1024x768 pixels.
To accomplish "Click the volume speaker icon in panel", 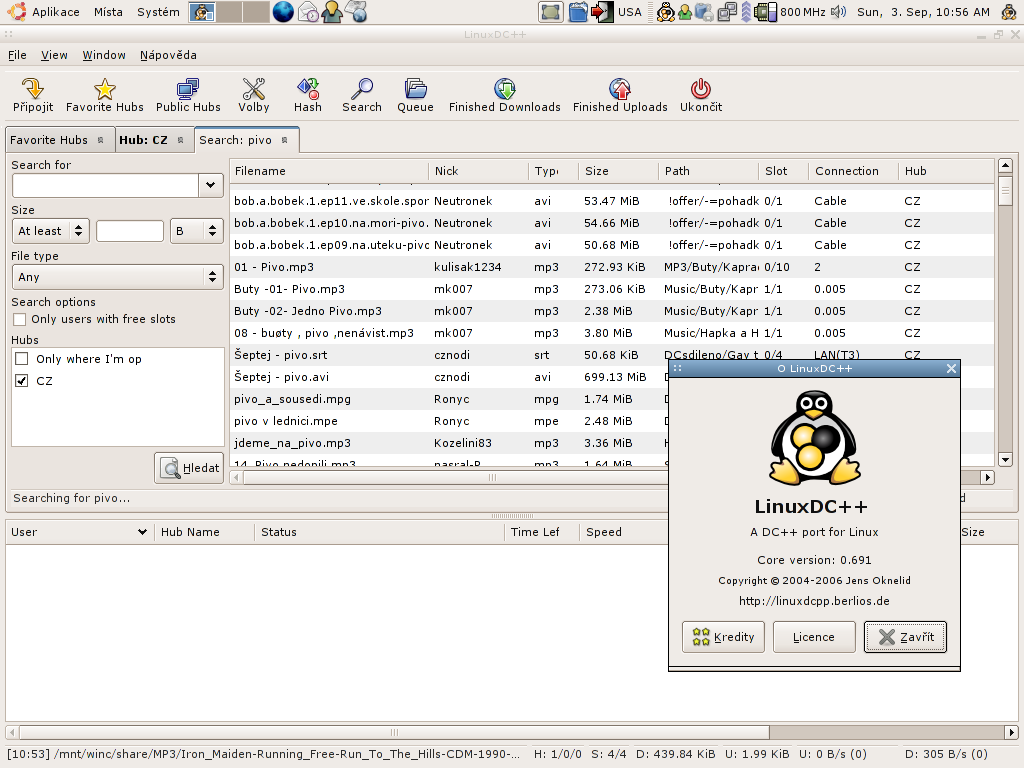I will (x=839, y=12).
